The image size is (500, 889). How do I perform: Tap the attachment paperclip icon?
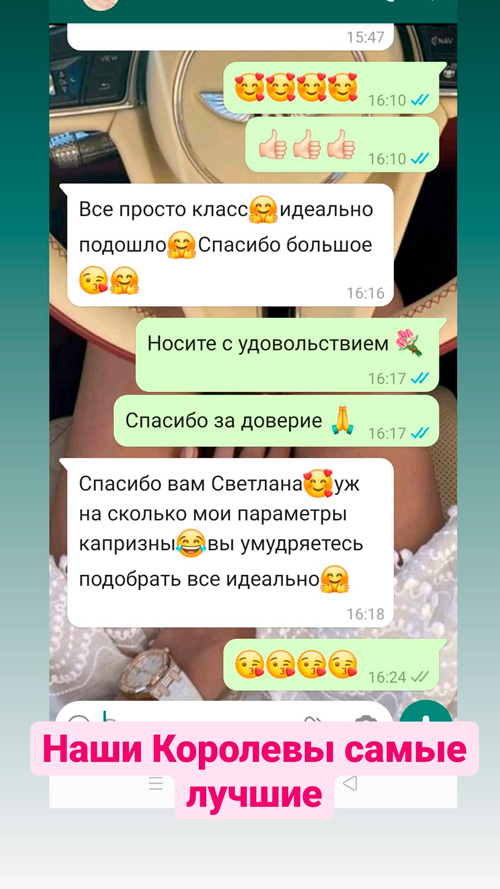[313, 720]
